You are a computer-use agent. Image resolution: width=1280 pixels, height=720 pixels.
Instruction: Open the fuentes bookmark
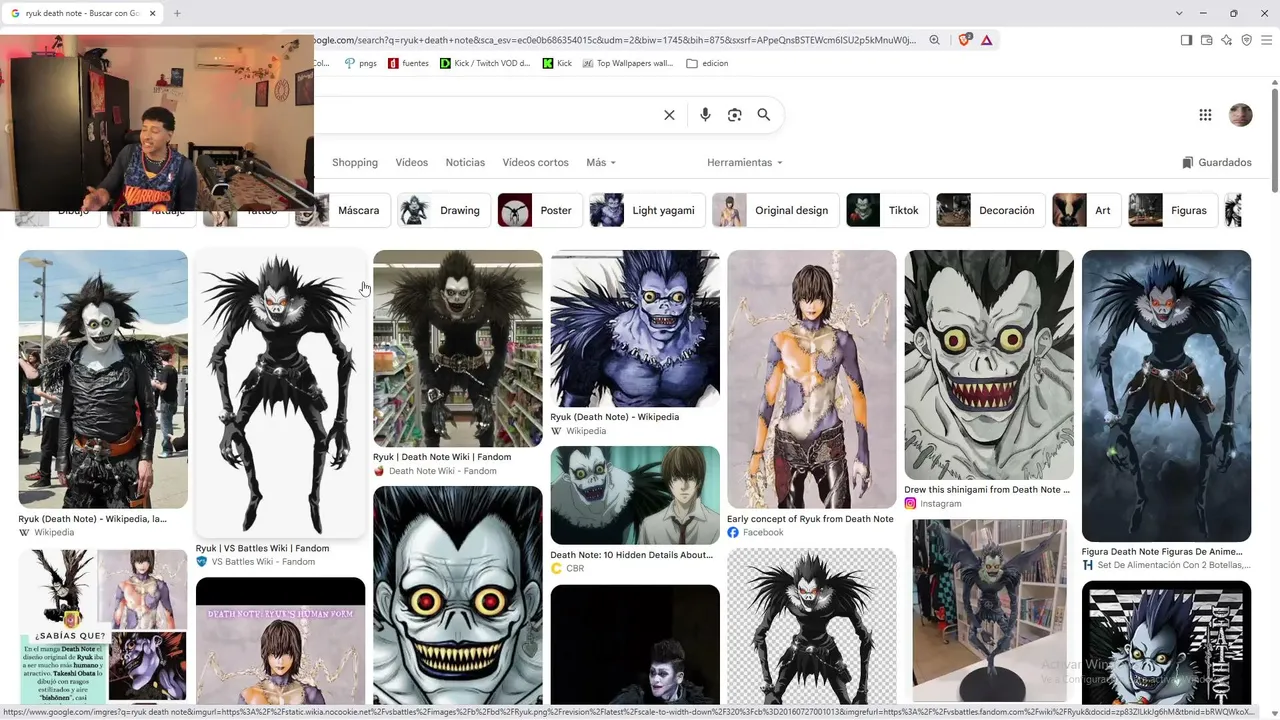coord(408,63)
